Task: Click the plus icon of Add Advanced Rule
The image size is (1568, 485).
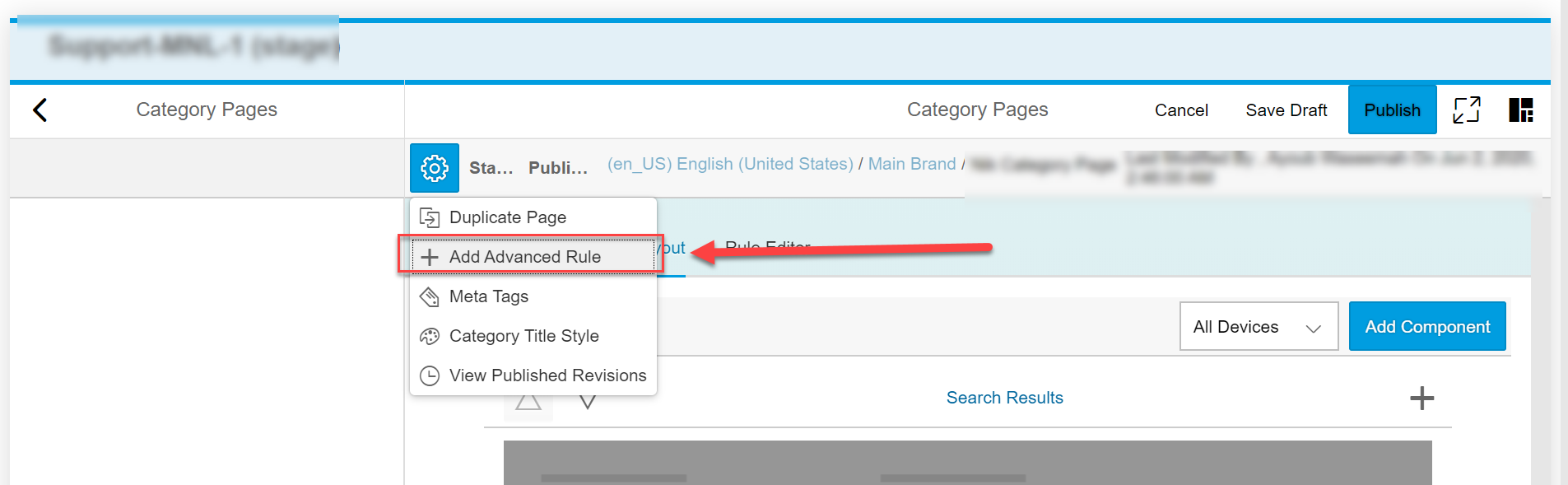Action: click(430, 257)
